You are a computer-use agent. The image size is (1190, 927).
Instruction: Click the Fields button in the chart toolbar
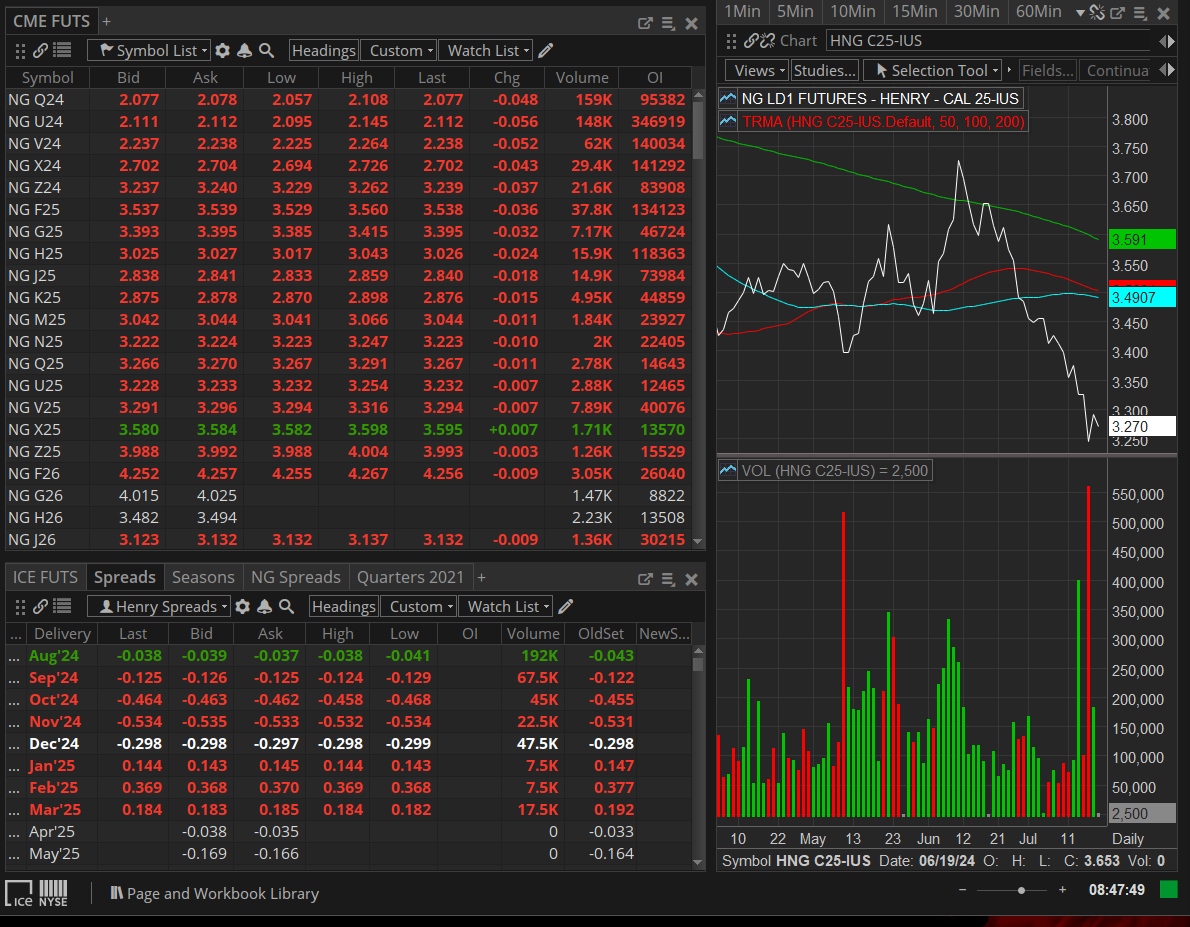1047,70
